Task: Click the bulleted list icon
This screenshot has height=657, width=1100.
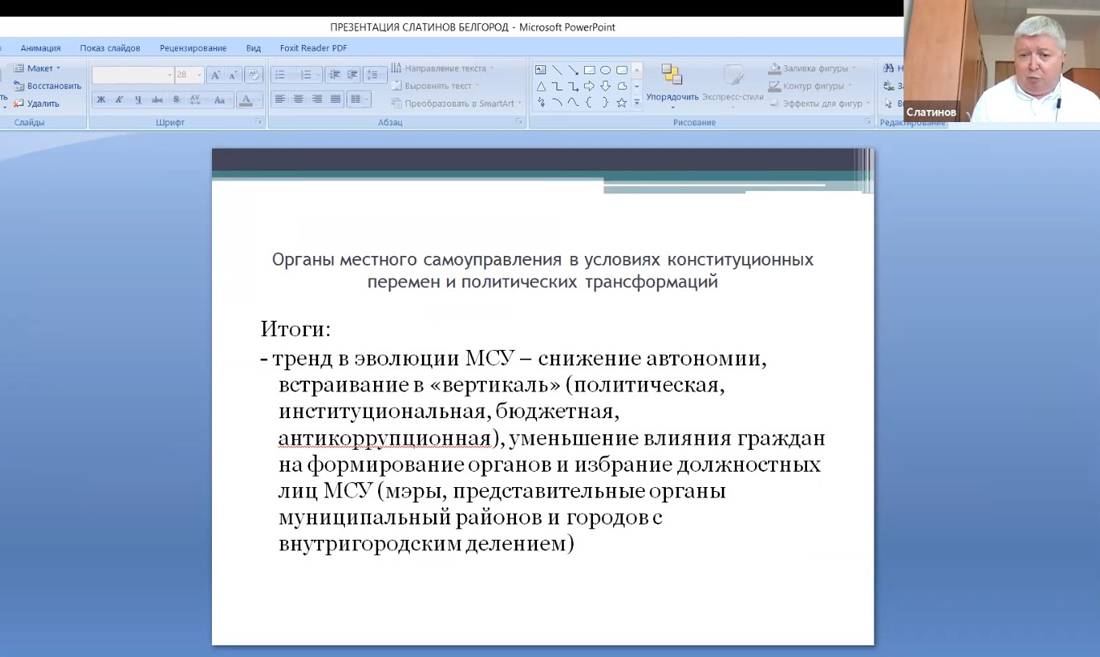Action: [x=281, y=75]
